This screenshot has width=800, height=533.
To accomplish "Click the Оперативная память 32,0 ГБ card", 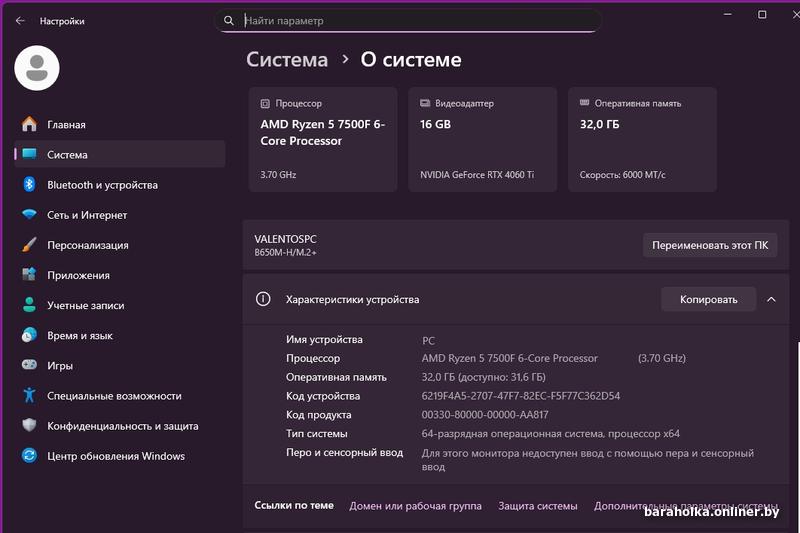I will pyautogui.click(x=642, y=139).
